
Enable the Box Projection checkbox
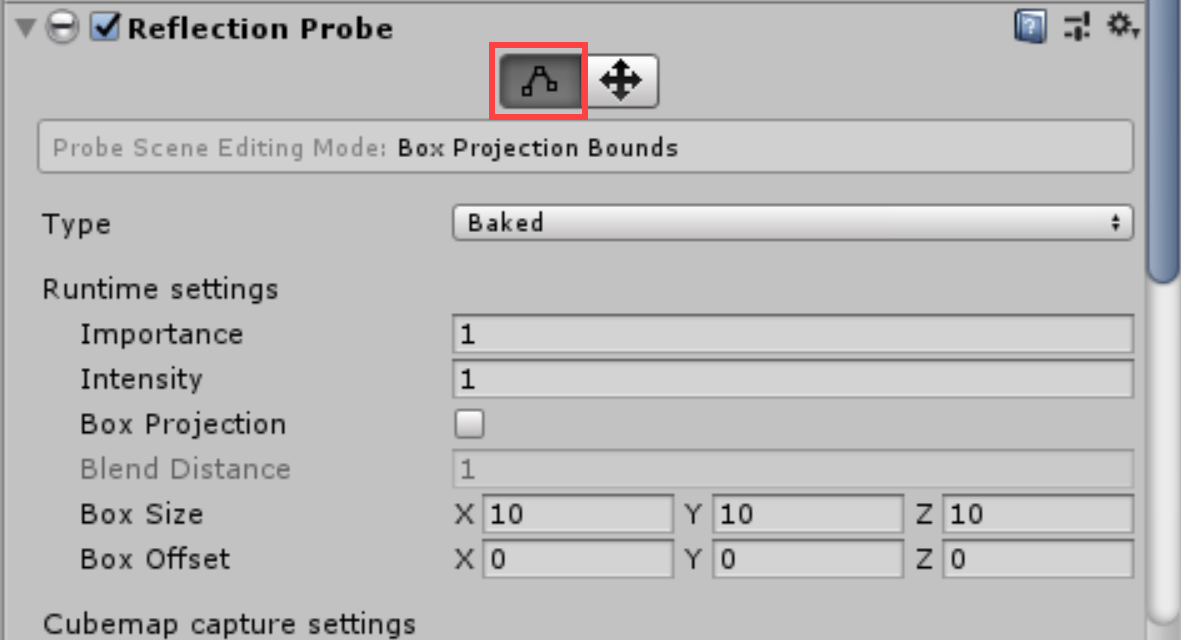pyautogui.click(x=469, y=424)
